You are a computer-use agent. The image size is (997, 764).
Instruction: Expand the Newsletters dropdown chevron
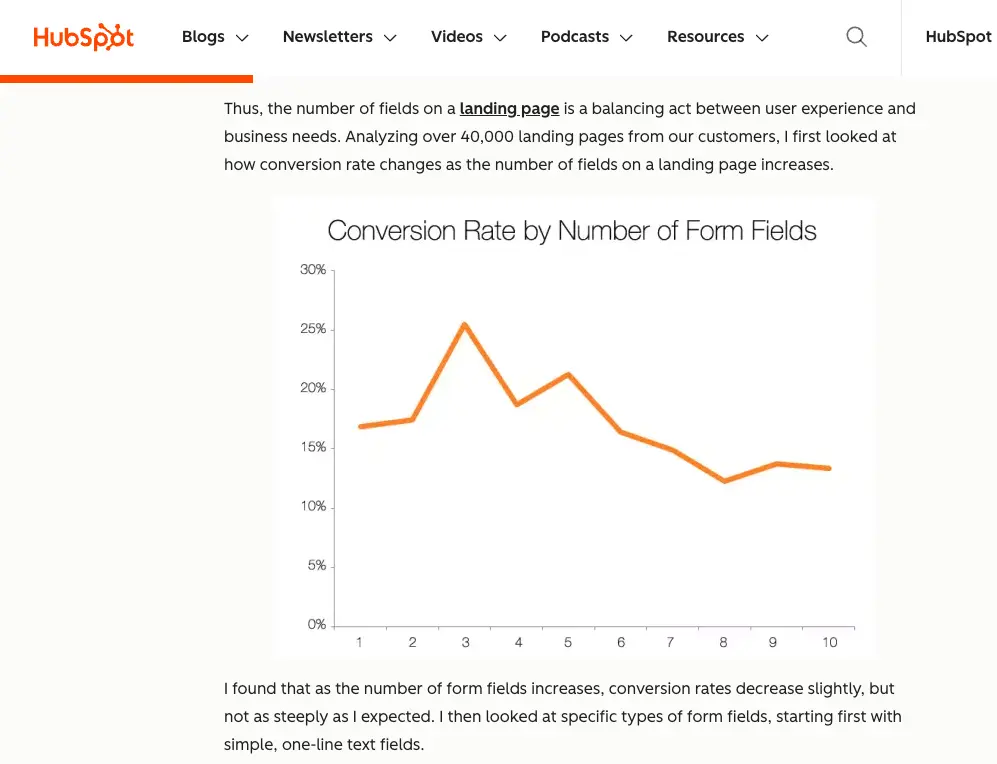point(390,38)
